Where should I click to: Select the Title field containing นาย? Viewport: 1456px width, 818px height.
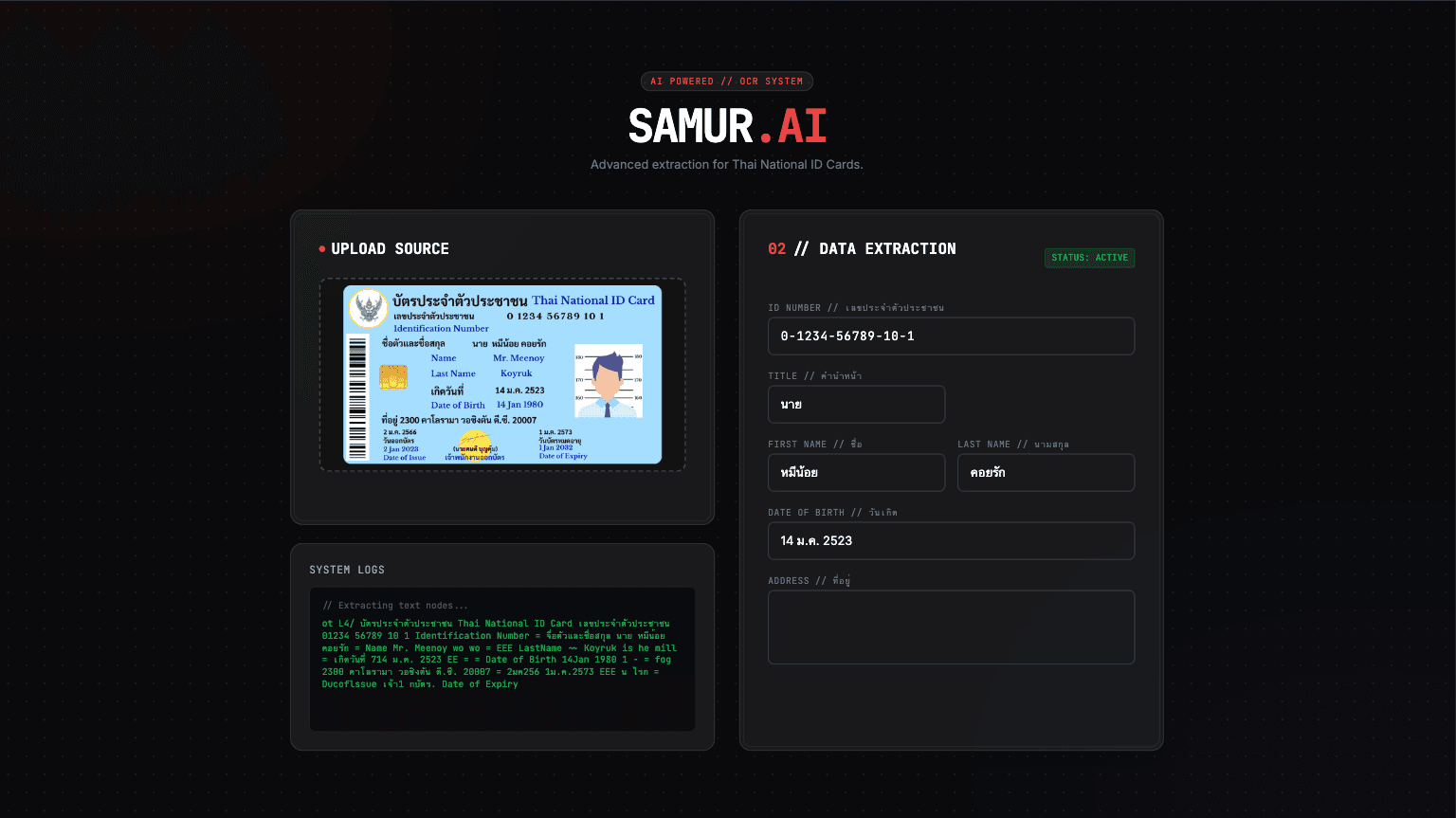[x=856, y=405]
